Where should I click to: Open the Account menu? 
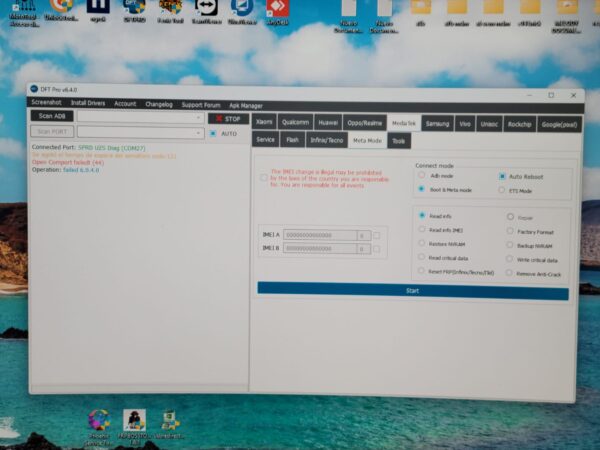[x=125, y=104]
